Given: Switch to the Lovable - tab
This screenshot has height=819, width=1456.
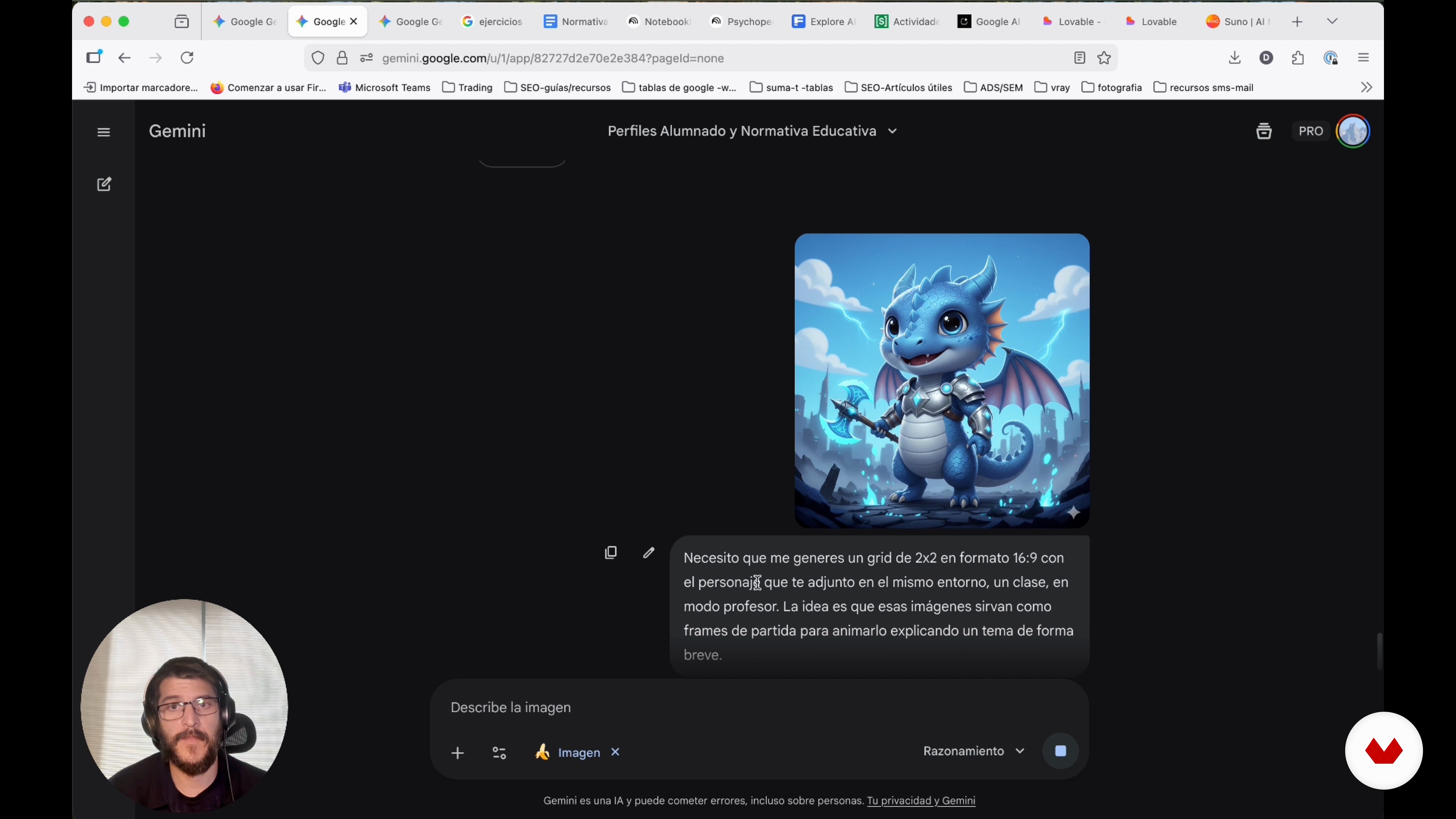Looking at the screenshot, I should pyautogui.click(x=1073, y=22).
